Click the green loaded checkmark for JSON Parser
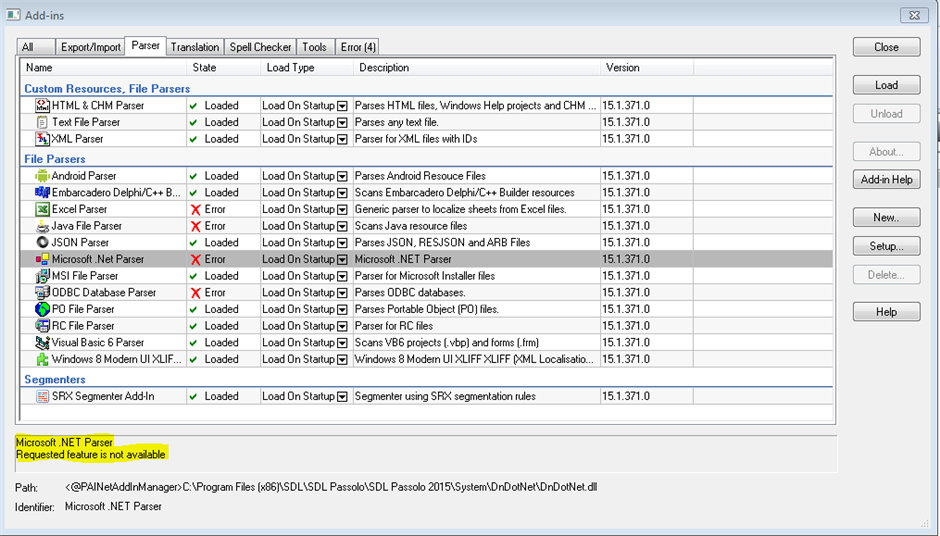Image resolution: width=940 pixels, height=536 pixels. 194,243
